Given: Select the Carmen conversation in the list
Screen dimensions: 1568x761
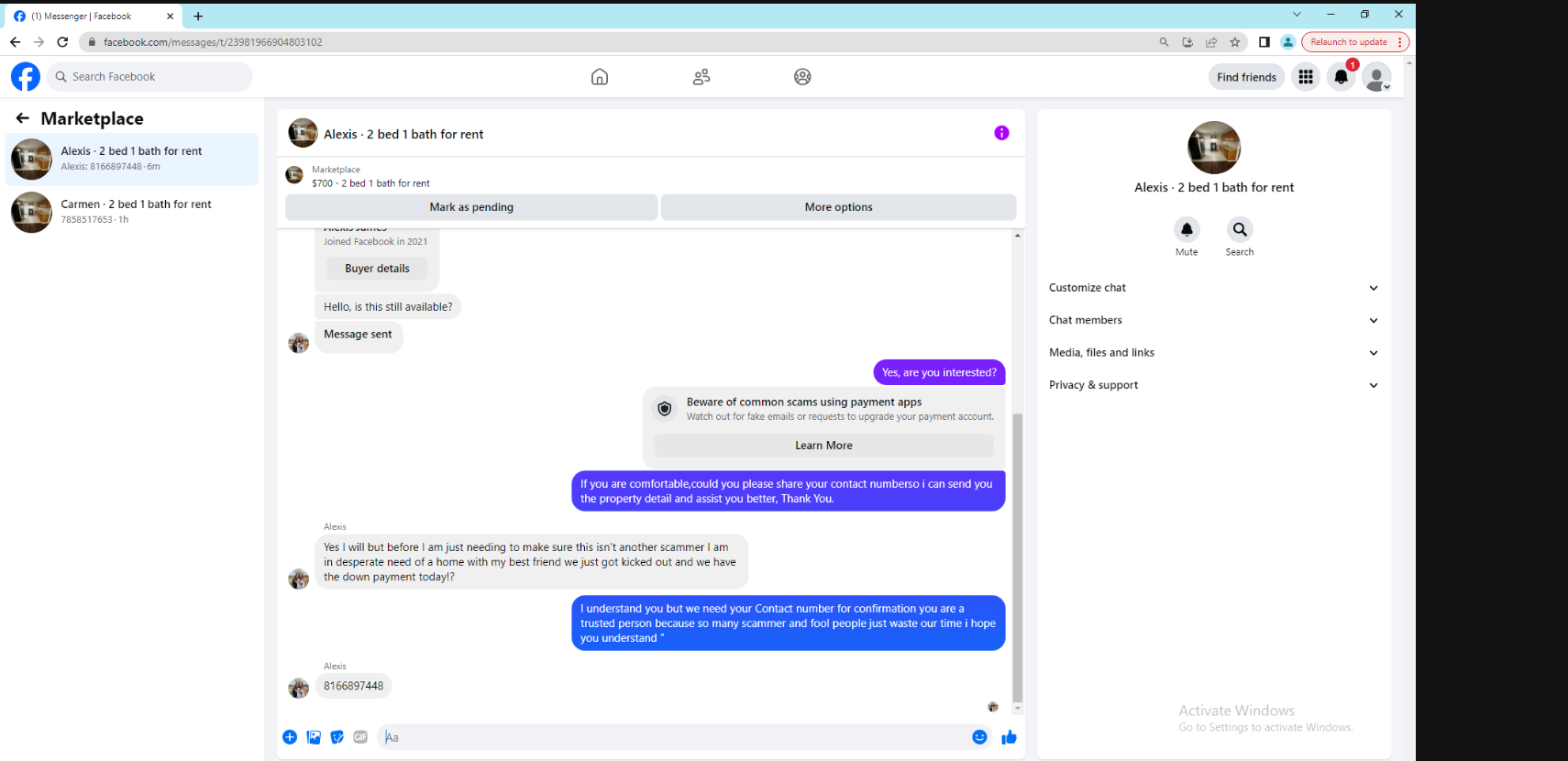Looking at the screenshot, I should point(132,213).
